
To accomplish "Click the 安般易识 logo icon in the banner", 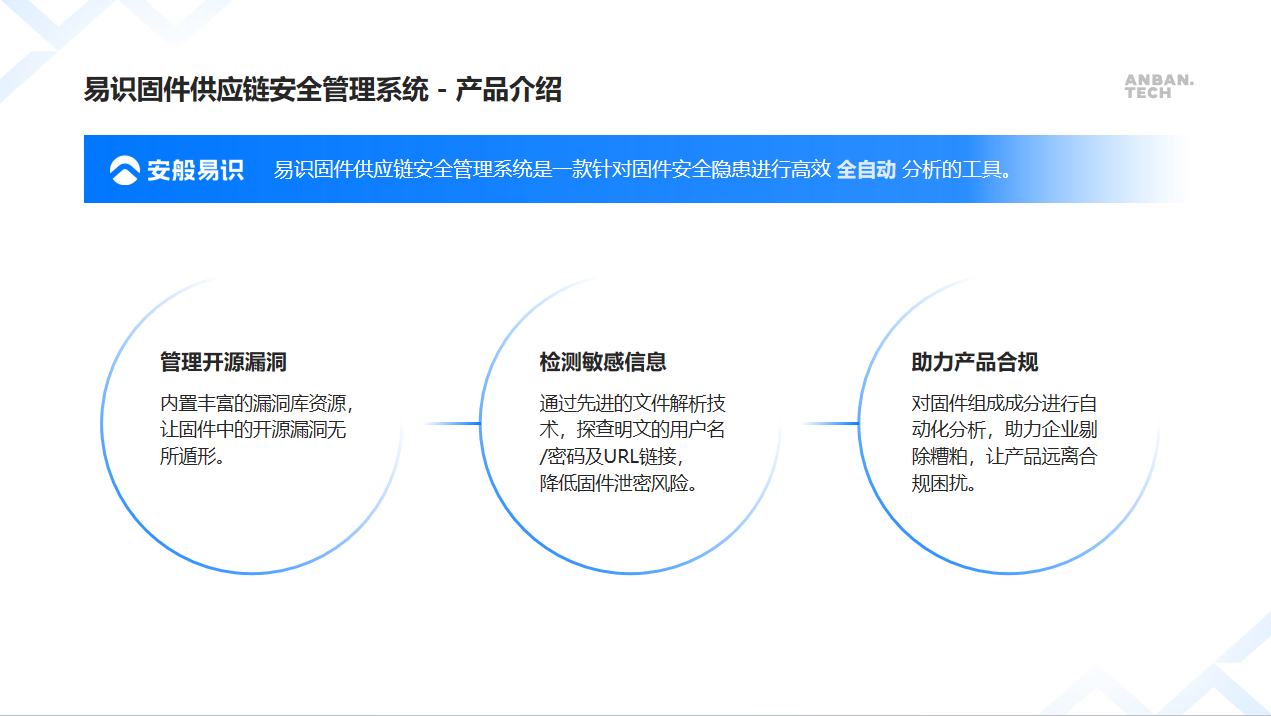I will coord(125,170).
